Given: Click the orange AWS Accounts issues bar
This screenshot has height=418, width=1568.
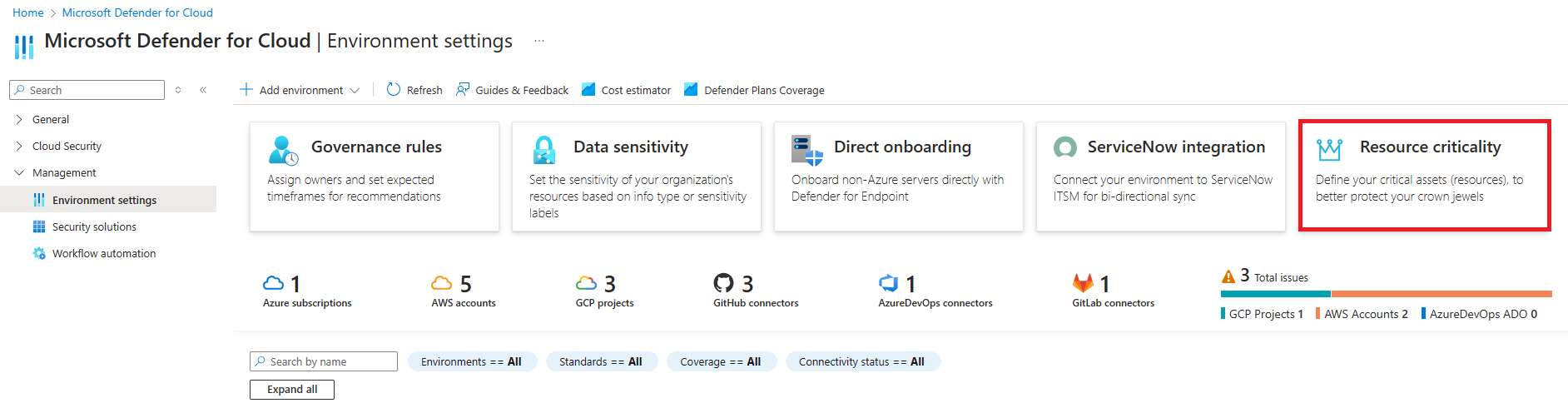Looking at the screenshot, I should tap(1441, 294).
